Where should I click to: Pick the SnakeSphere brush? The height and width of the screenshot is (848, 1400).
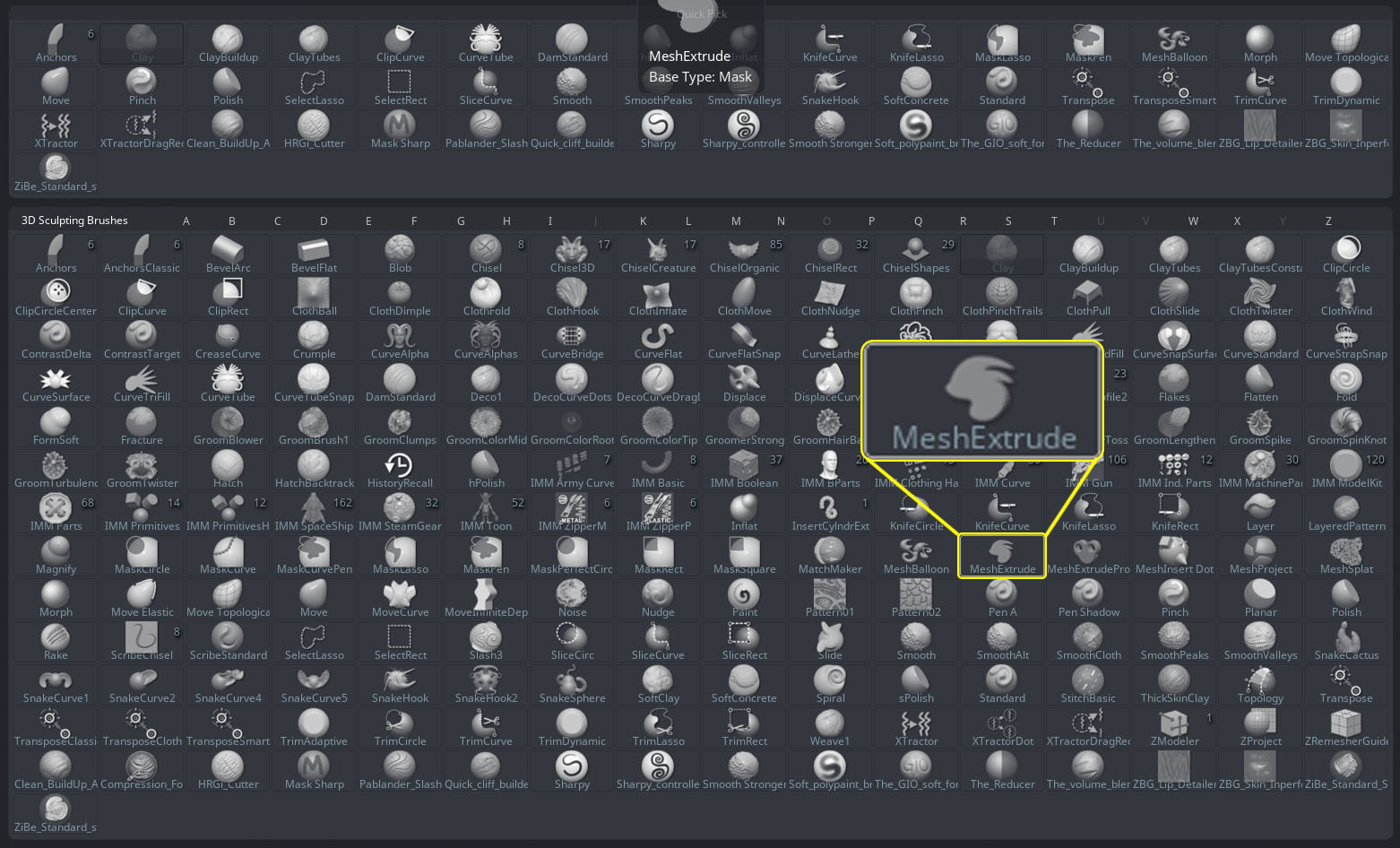click(x=572, y=686)
